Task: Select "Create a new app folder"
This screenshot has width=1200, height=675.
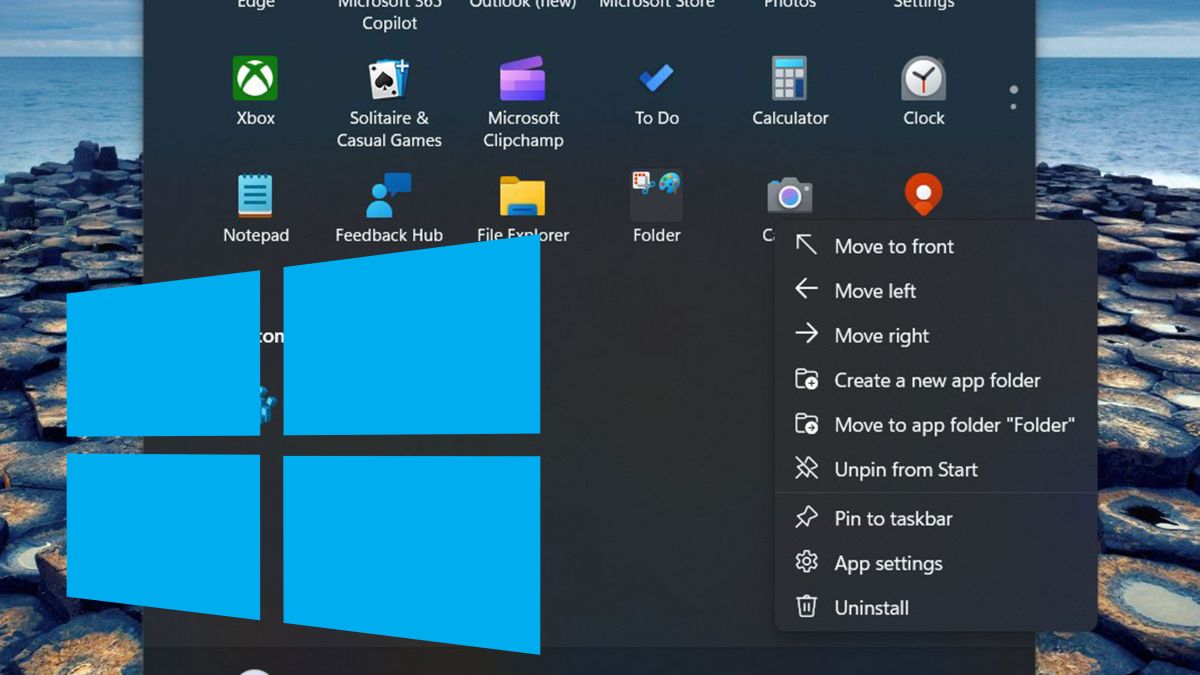Action: [x=937, y=380]
